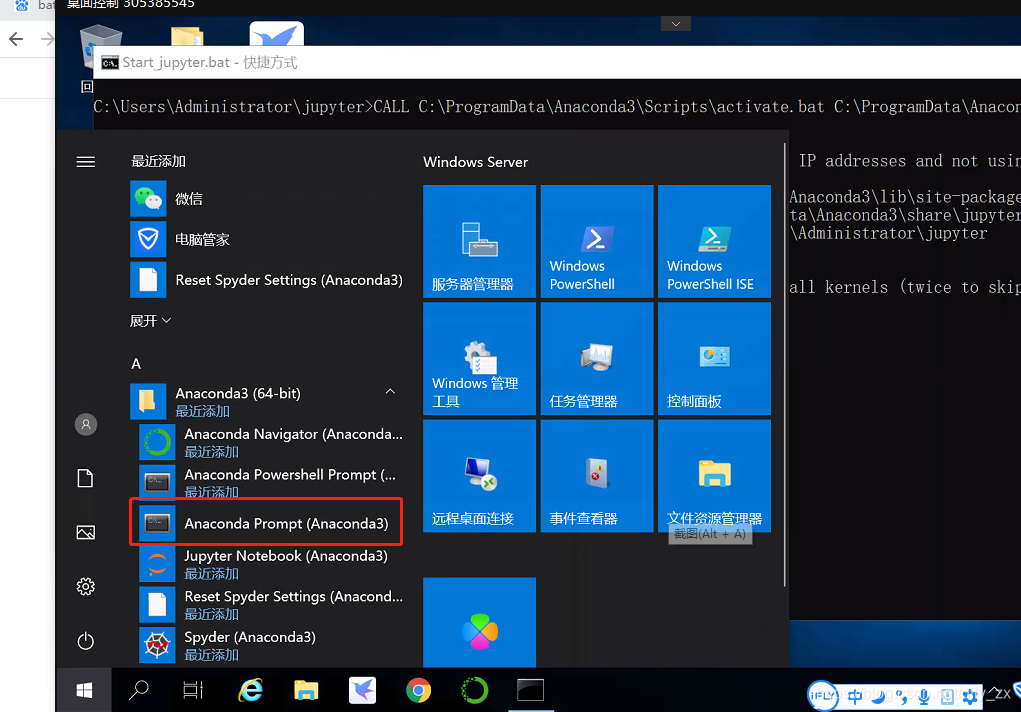The width and height of the screenshot is (1021, 712).
Task: Click the letter A group header
Action: coord(136,363)
